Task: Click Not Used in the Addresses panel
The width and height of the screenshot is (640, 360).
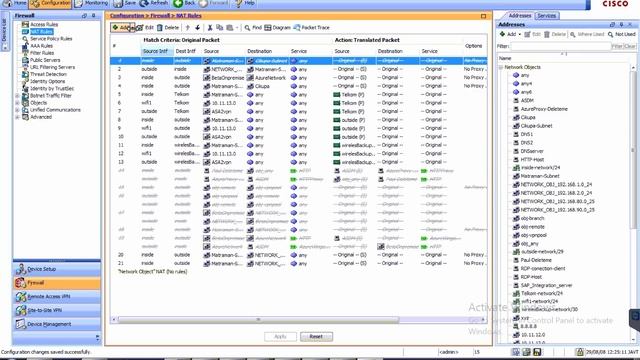Action: click(622, 34)
